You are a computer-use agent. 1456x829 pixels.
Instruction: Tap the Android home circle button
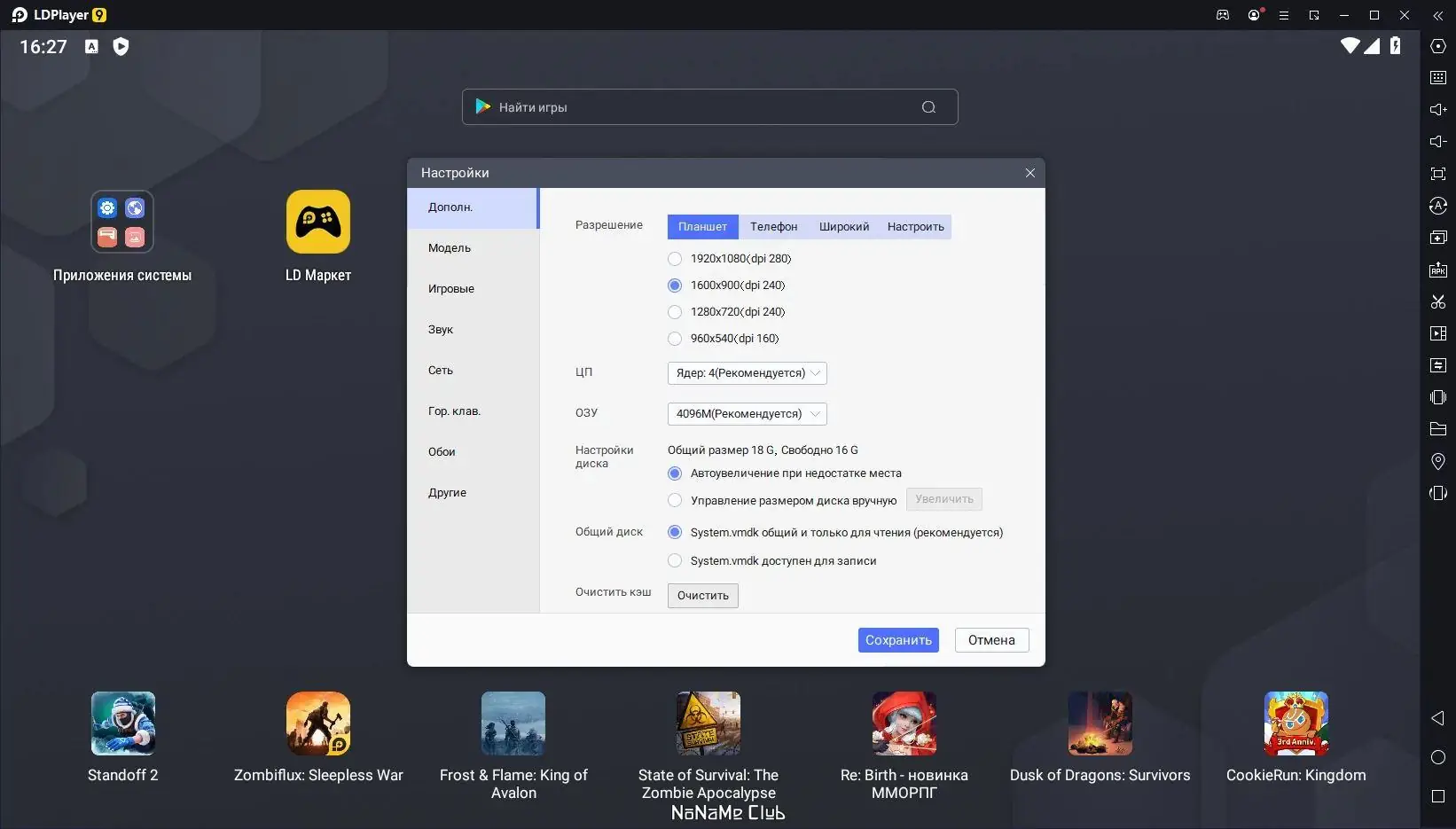1438,757
